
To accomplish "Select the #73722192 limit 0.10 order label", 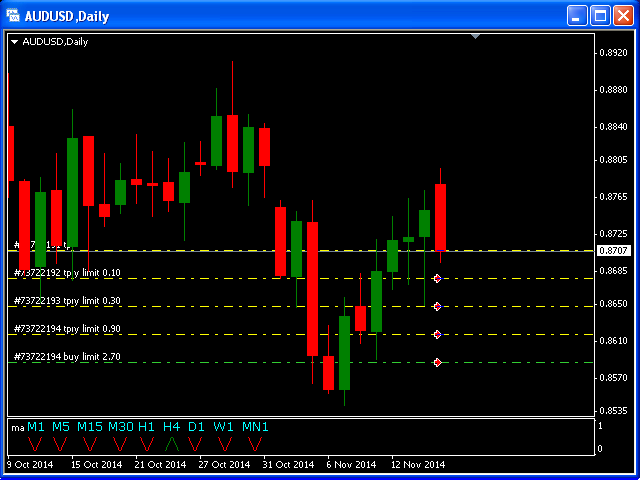I will pos(67,273).
